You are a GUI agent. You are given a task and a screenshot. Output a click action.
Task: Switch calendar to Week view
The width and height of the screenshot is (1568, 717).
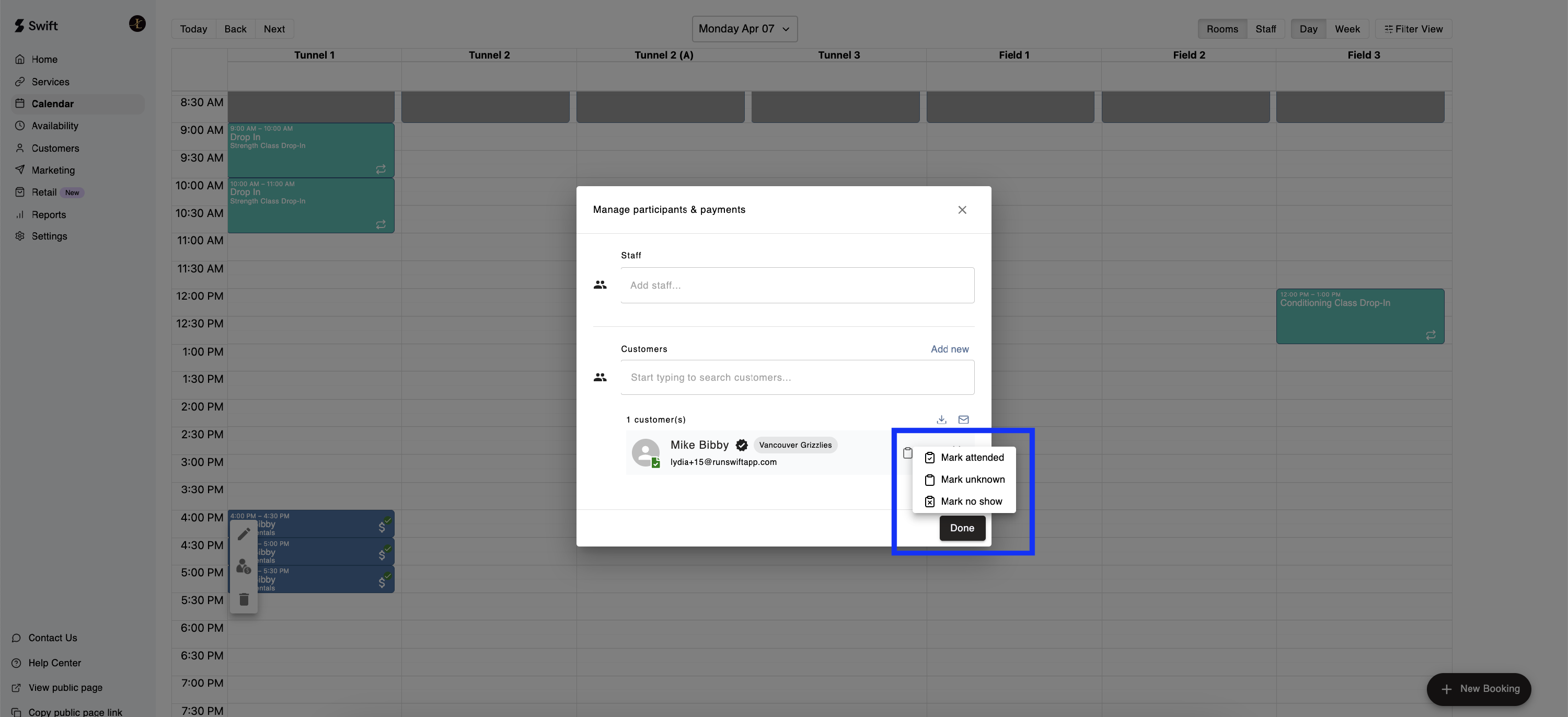point(1346,29)
